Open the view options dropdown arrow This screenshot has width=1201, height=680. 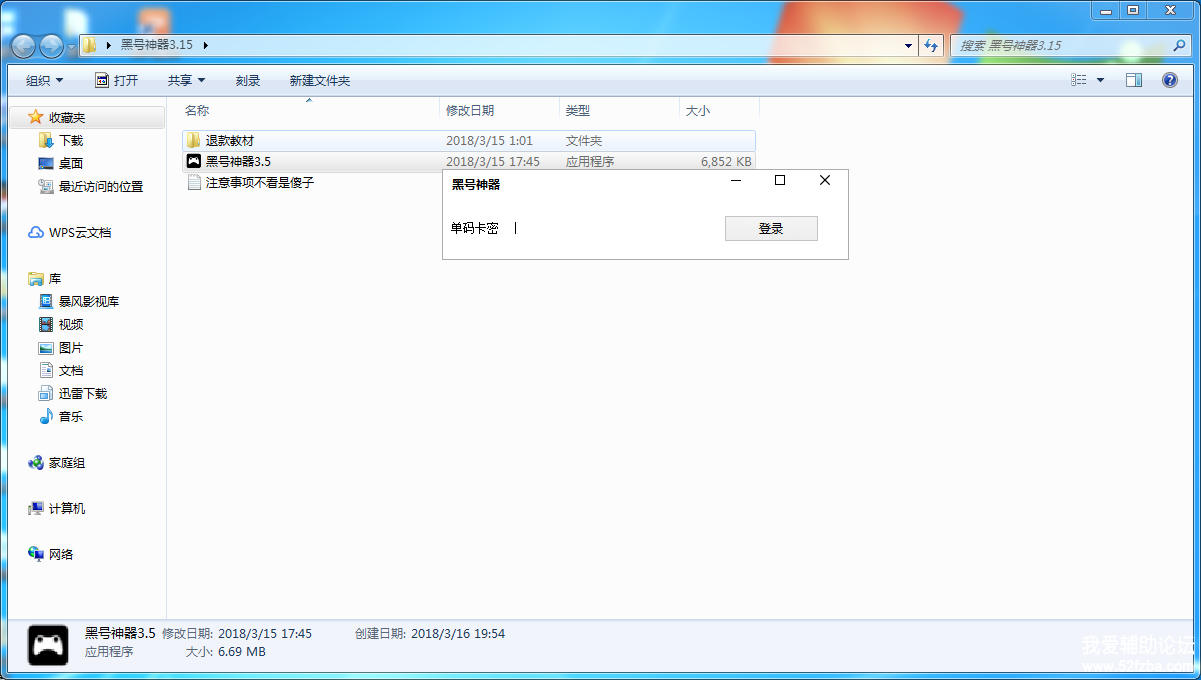click(1101, 80)
